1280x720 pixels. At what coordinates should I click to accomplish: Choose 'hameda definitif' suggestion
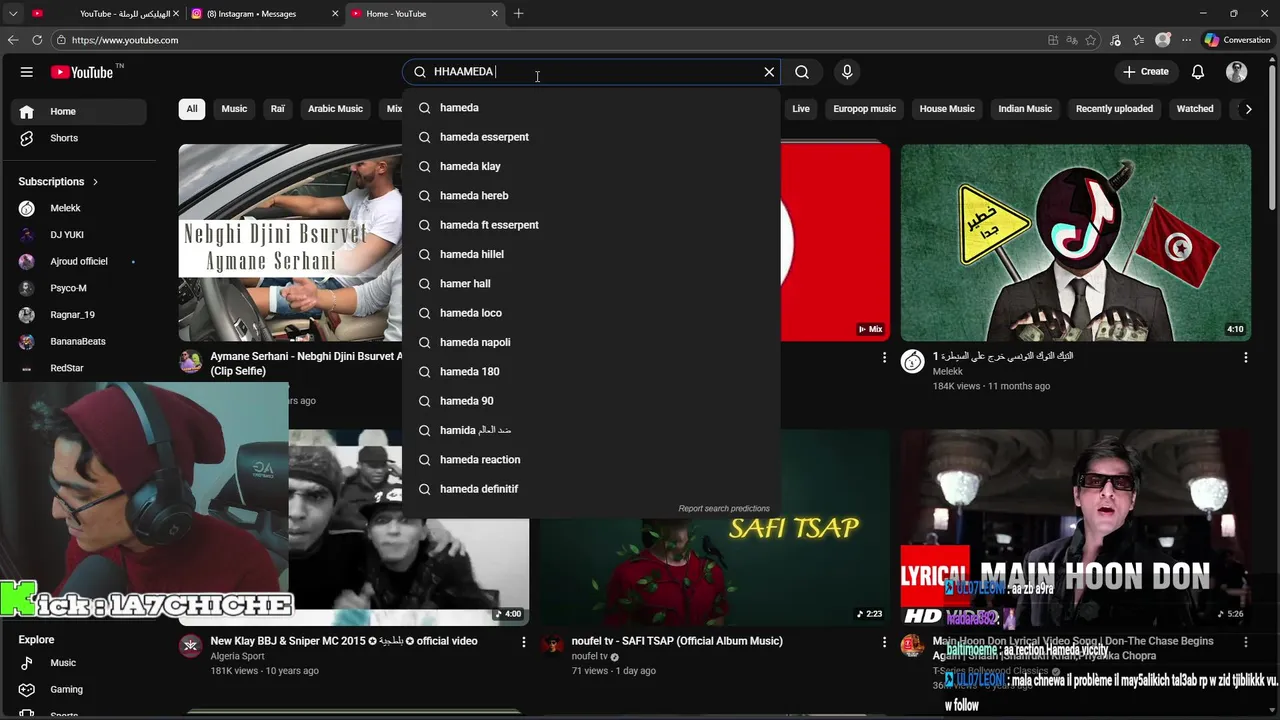pyautogui.click(x=591, y=489)
